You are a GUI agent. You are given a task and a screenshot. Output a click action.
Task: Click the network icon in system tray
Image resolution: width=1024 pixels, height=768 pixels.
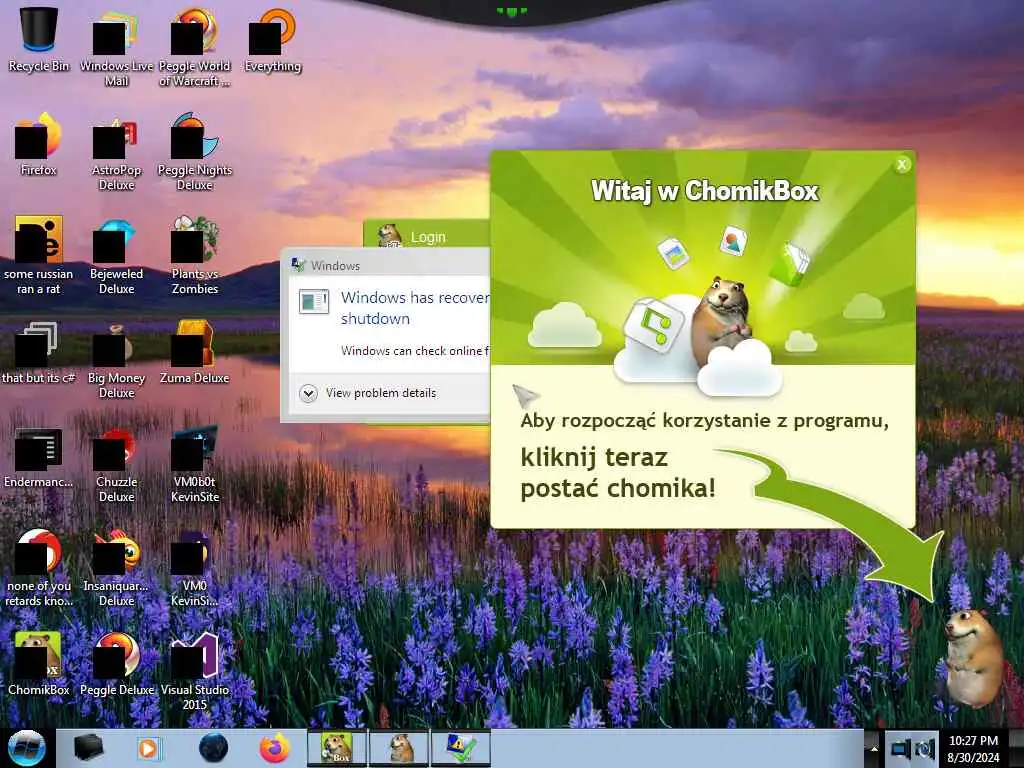901,748
